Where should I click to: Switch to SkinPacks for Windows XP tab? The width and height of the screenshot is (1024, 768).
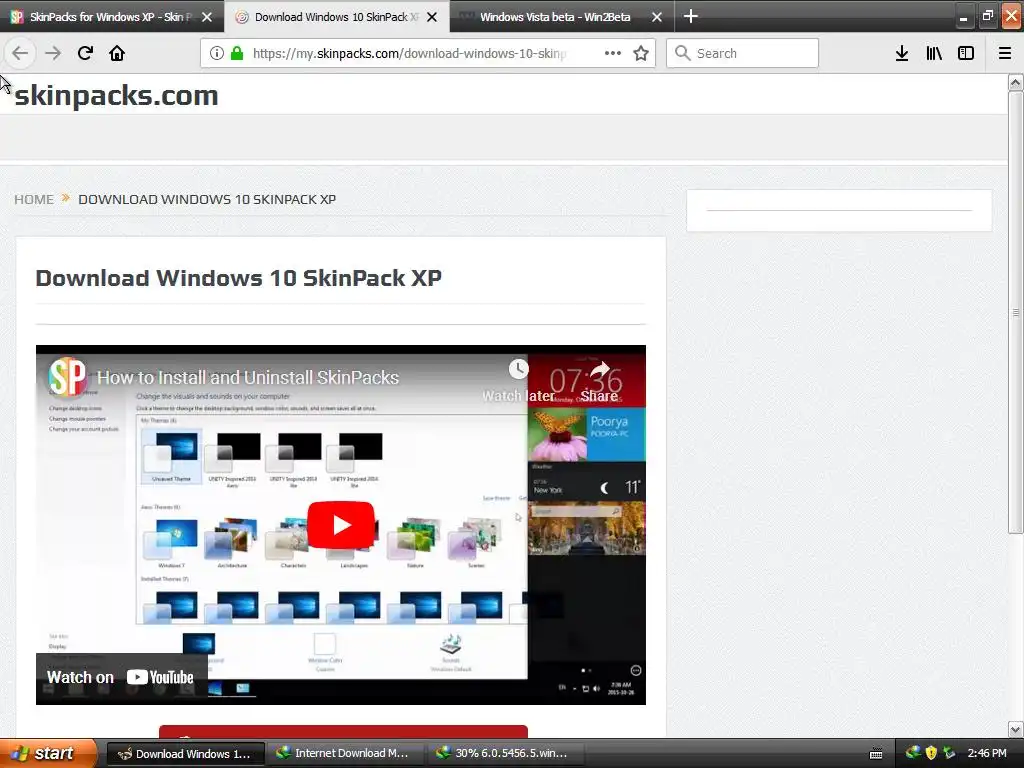(111, 17)
